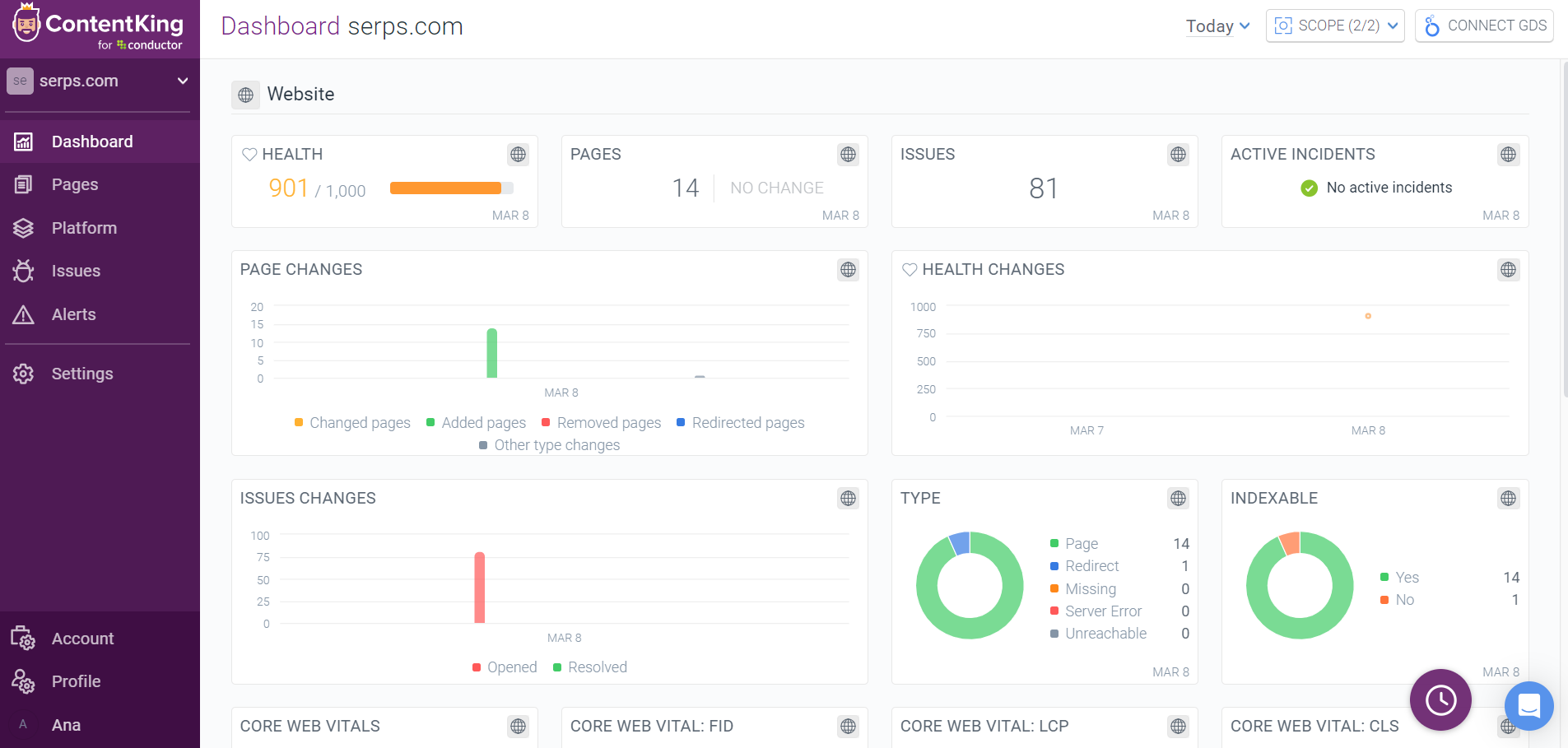The image size is (1568, 748).
Task: Click the orange health progress bar
Action: click(451, 188)
